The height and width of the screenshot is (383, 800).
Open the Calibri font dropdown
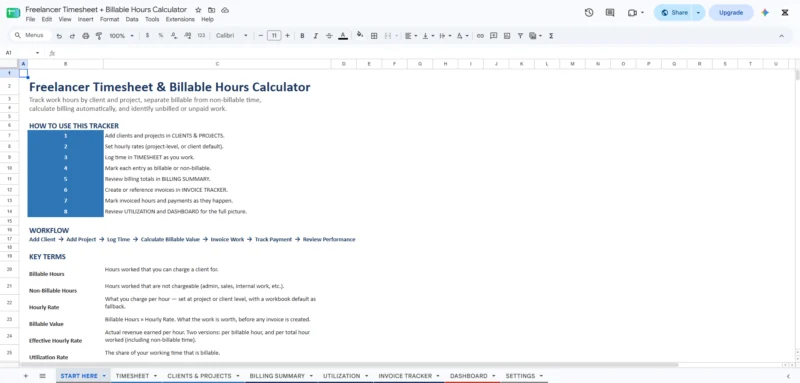[232, 36]
